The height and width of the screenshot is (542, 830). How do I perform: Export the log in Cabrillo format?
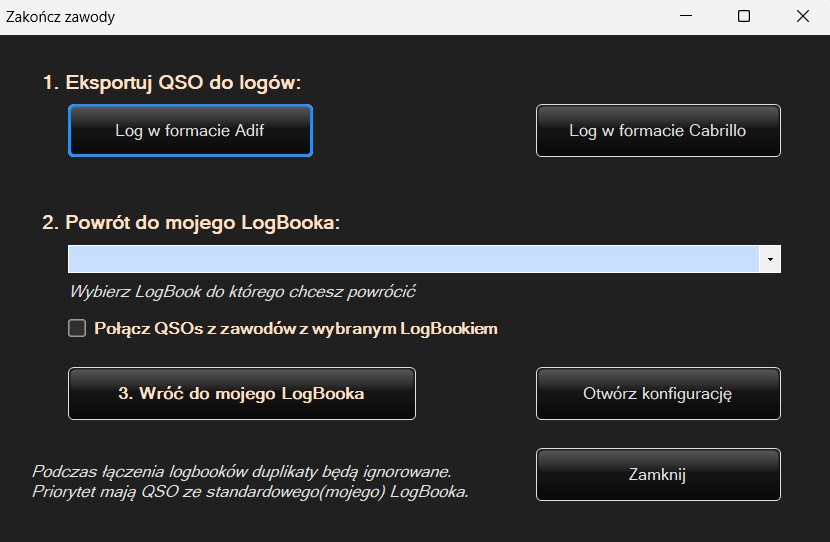[658, 130]
